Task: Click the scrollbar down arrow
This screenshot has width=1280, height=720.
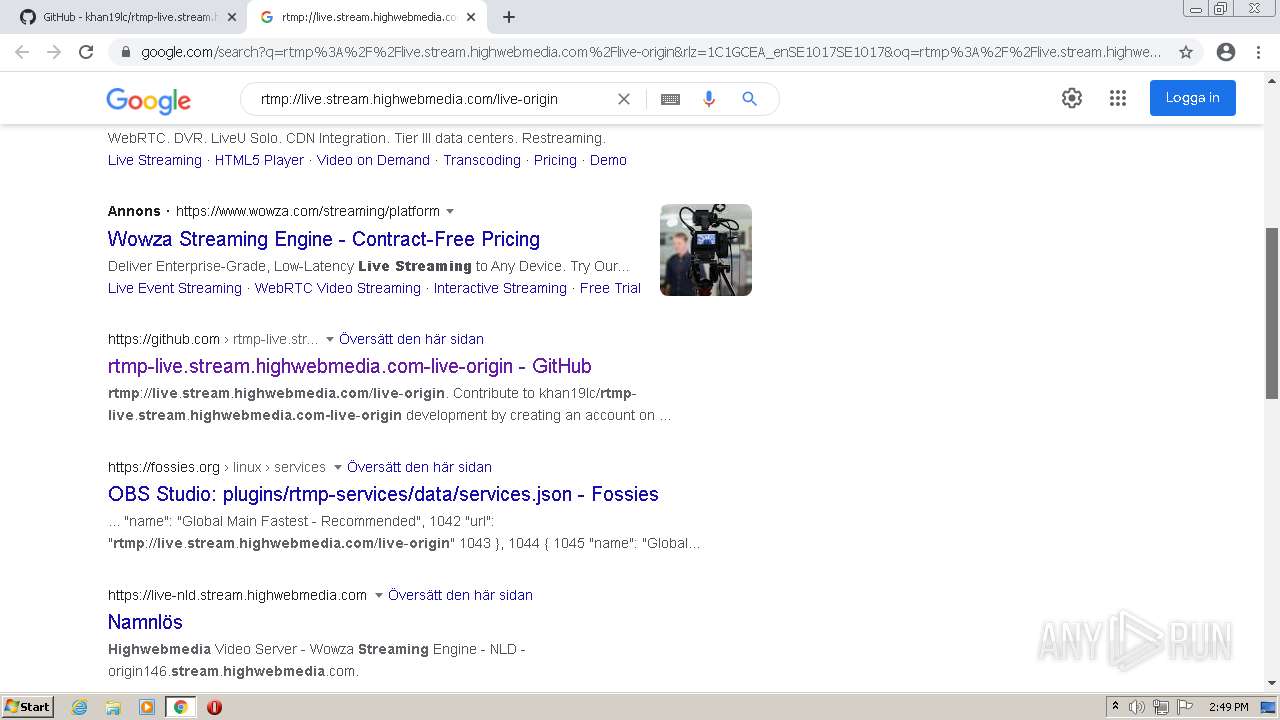Action: pyautogui.click(x=1272, y=683)
